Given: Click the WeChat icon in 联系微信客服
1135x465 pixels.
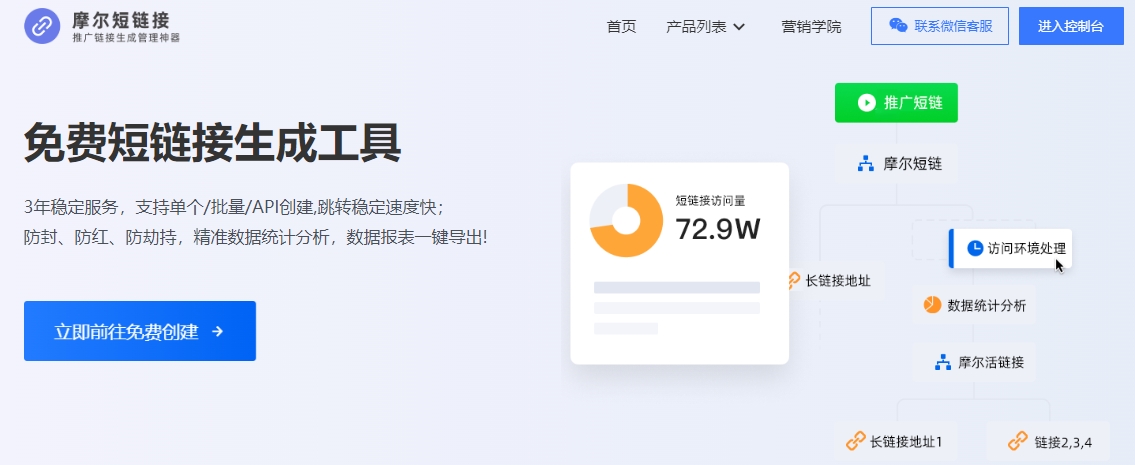Looking at the screenshot, I should pyautogui.click(x=898, y=26).
